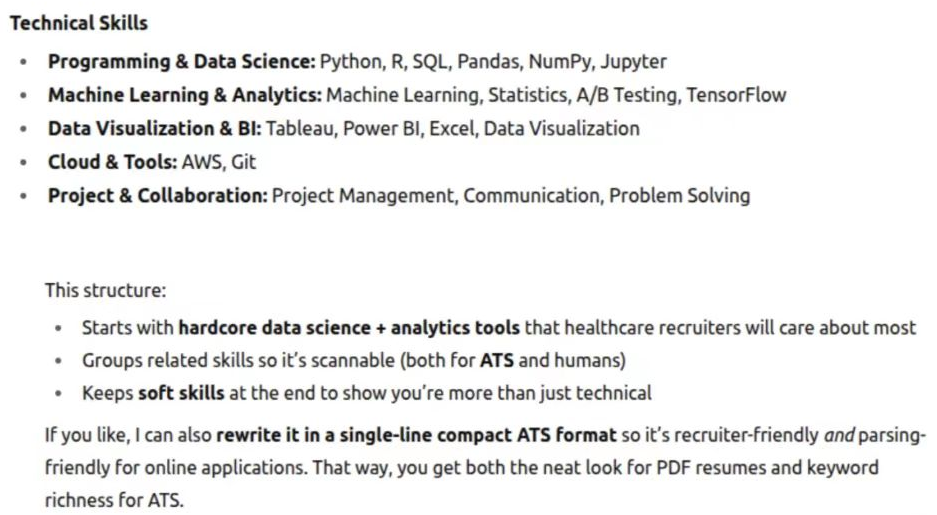937x515 pixels.
Task: Click the bold 'hardcore data science' phrase
Action: point(274,327)
